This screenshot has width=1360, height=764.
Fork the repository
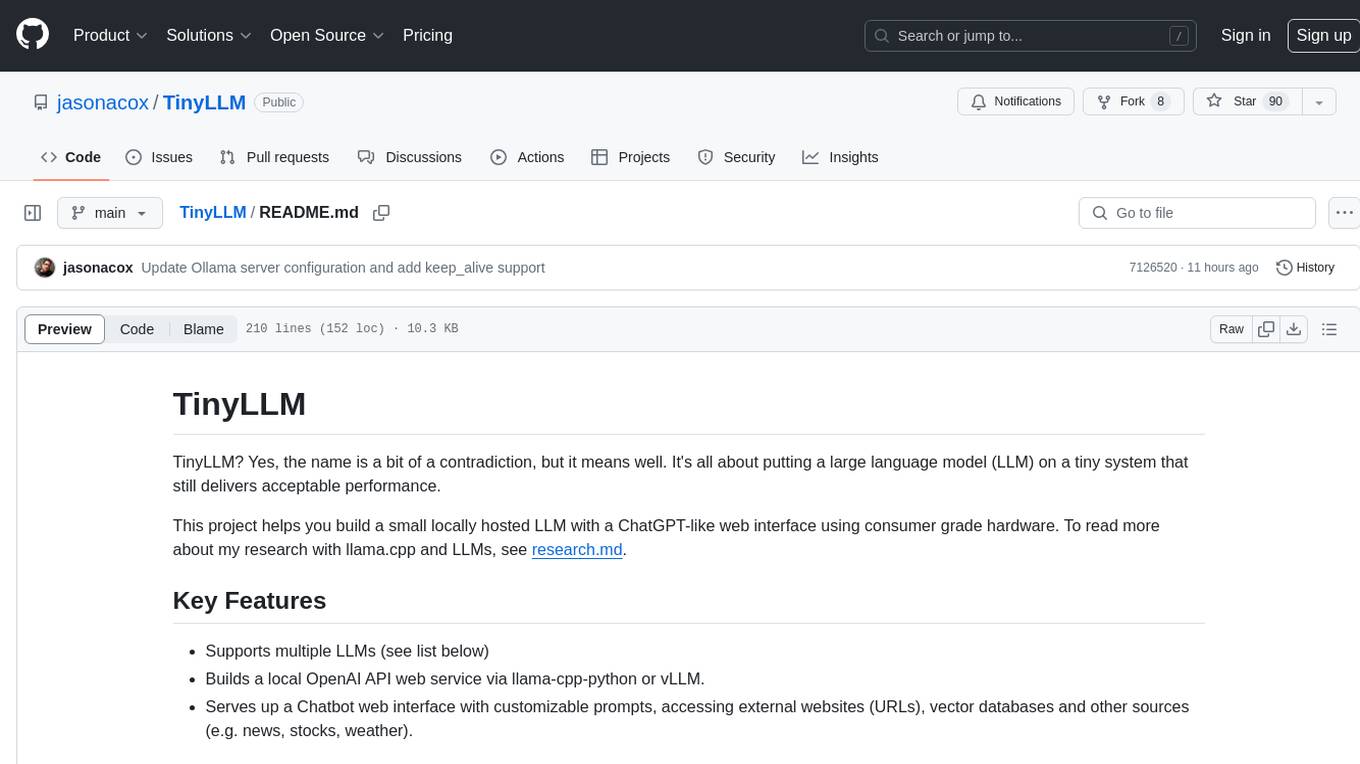click(x=1133, y=102)
